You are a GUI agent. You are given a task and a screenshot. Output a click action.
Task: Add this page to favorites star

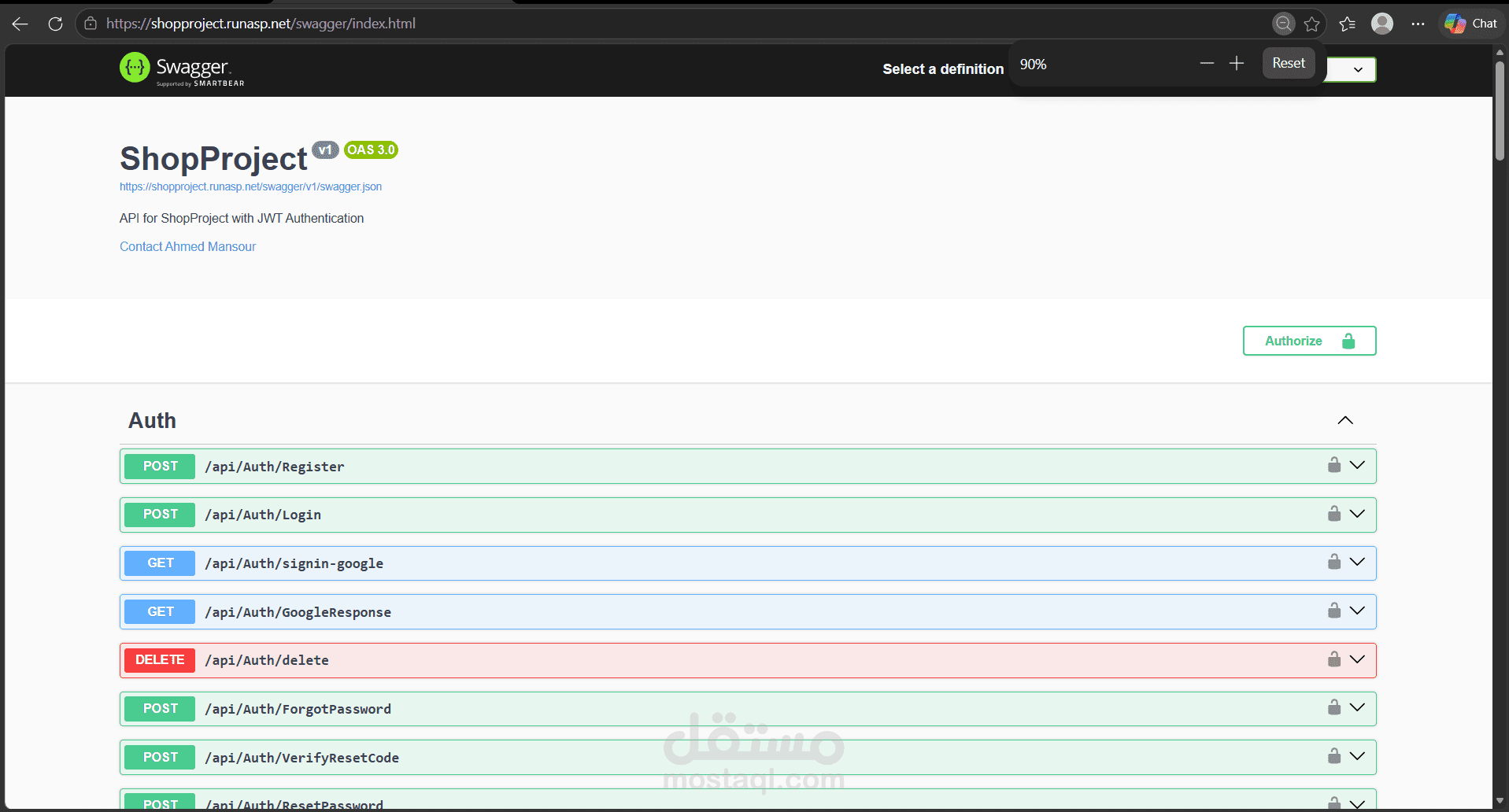pos(1311,24)
